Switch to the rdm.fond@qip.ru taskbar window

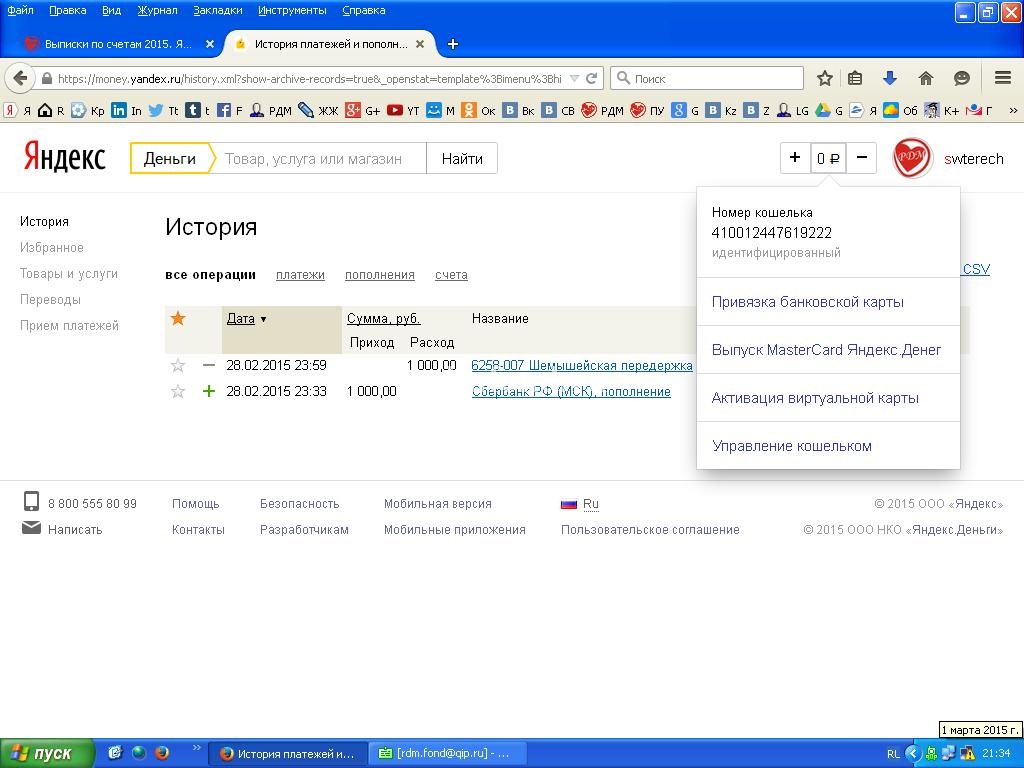(x=447, y=754)
